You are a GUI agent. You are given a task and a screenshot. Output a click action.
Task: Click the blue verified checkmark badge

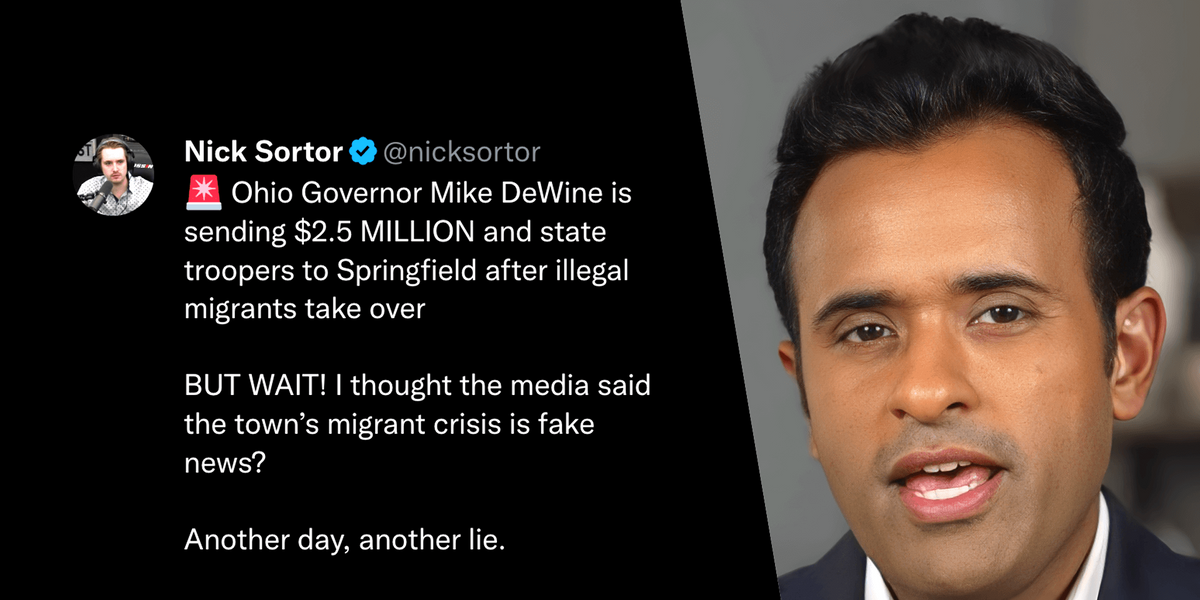[361, 152]
